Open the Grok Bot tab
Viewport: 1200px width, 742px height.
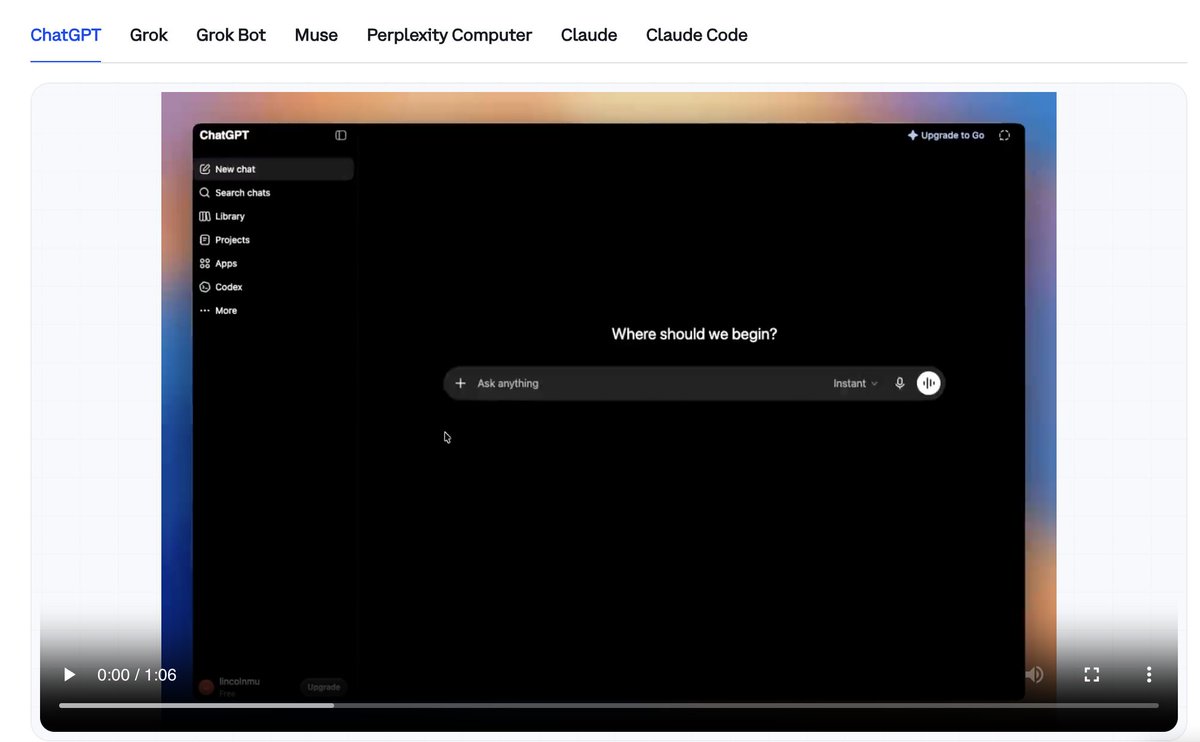coord(231,35)
